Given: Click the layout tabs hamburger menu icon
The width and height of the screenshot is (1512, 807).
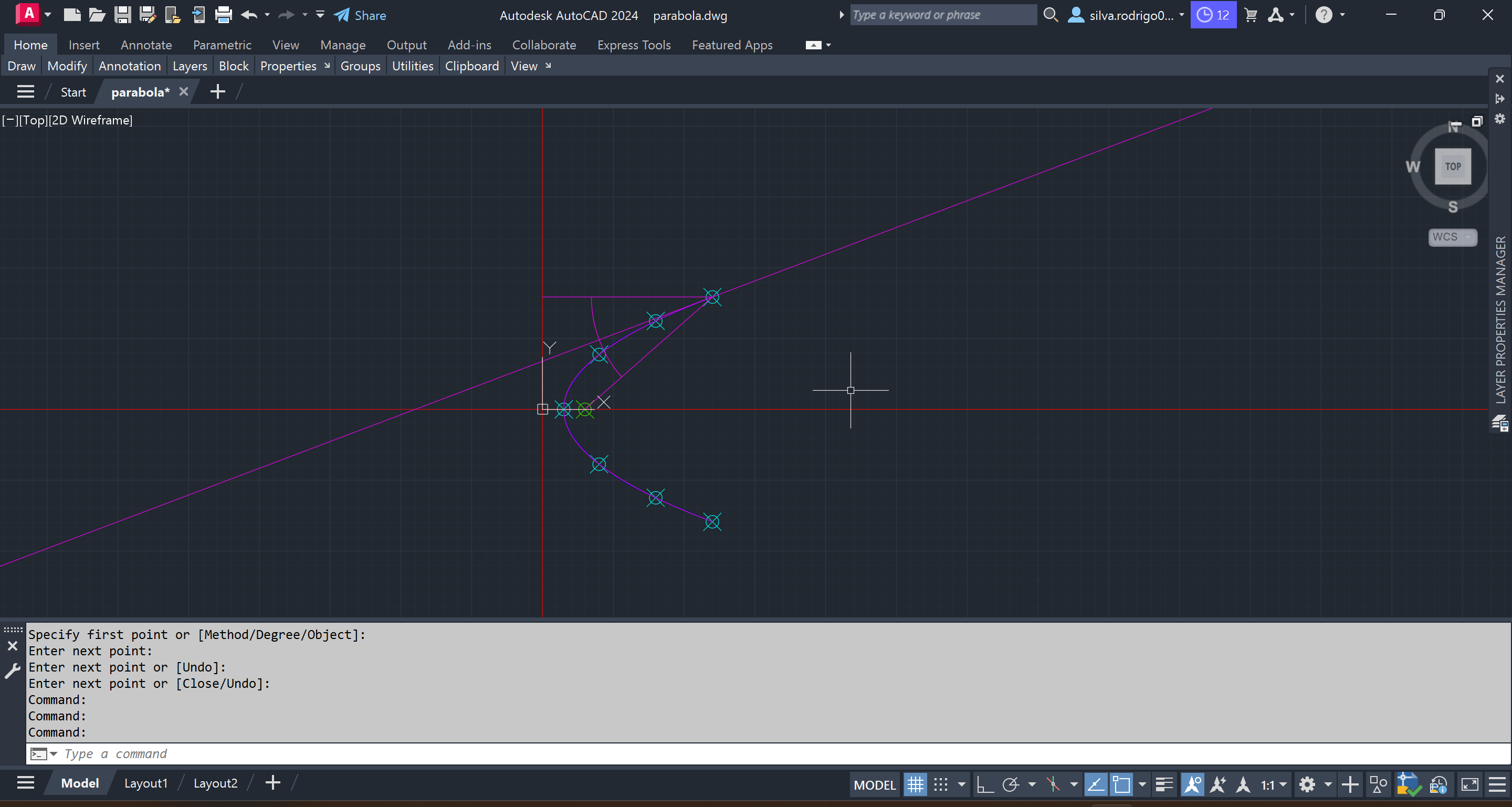Looking at the screenshot, I should 25,782.
